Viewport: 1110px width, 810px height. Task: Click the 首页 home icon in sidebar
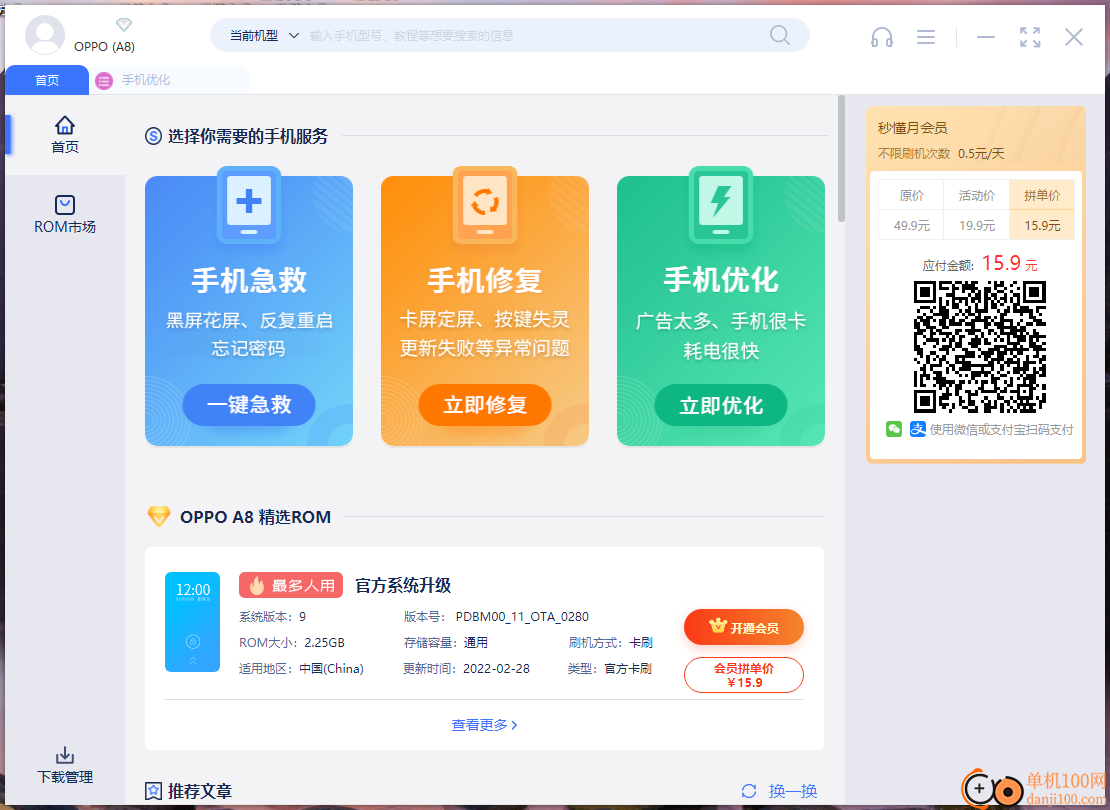pos(65,125)
